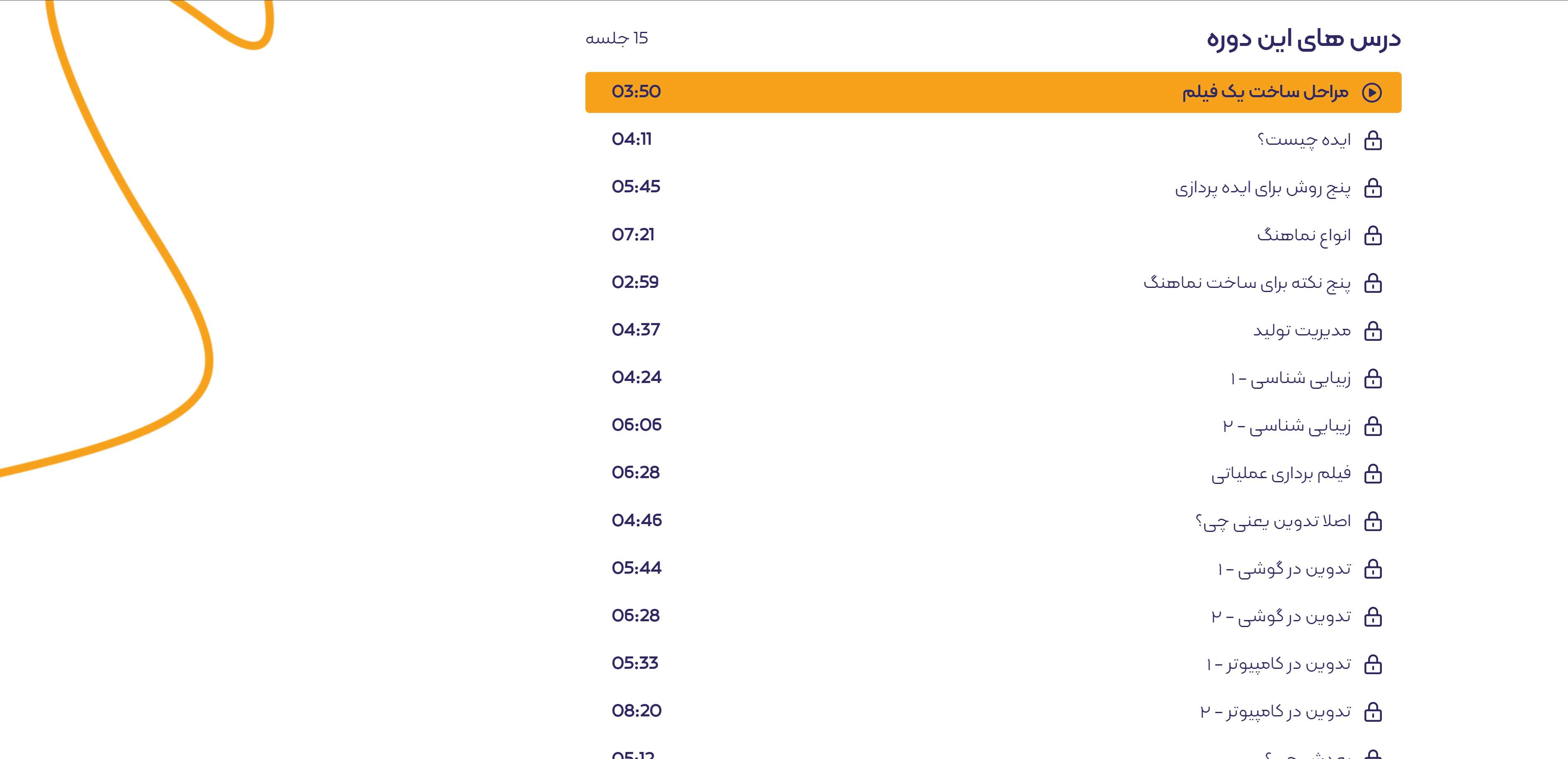Click the play icon for مراحل ساخت یک فیلم
The image size is (1568, 759).
click(1372, 93)
